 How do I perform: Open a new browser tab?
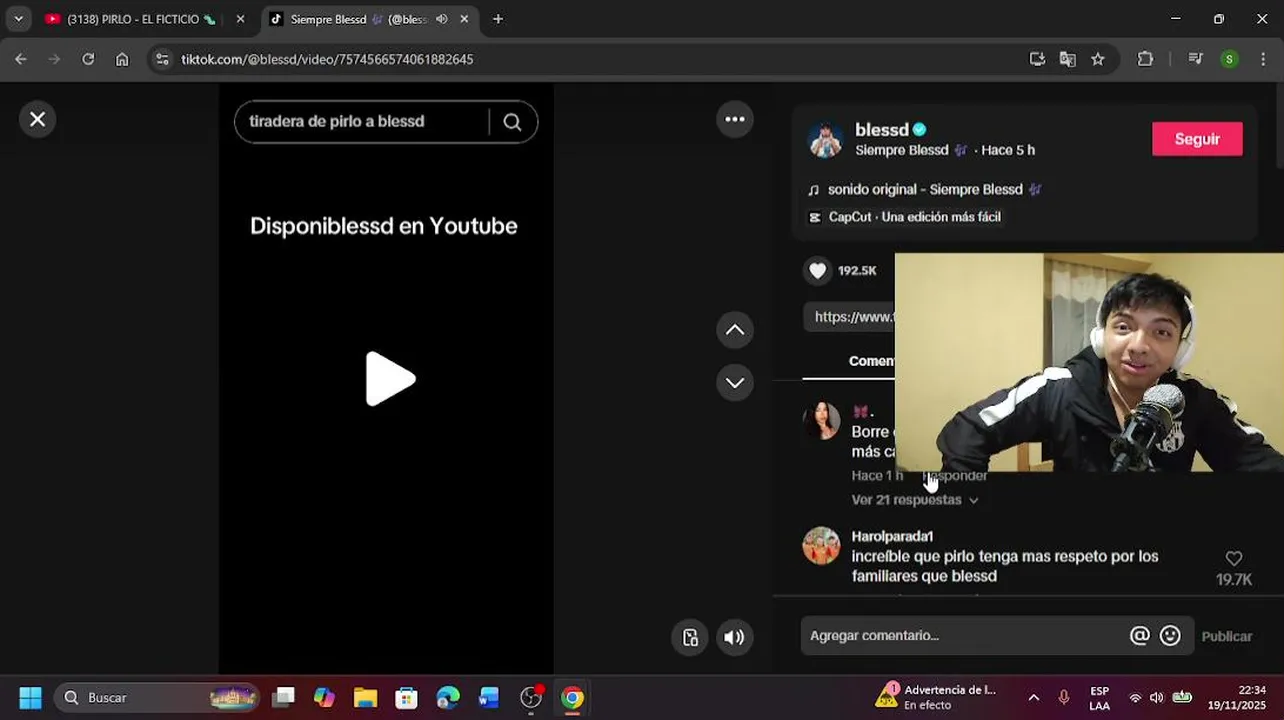click(x=498, y=19)
